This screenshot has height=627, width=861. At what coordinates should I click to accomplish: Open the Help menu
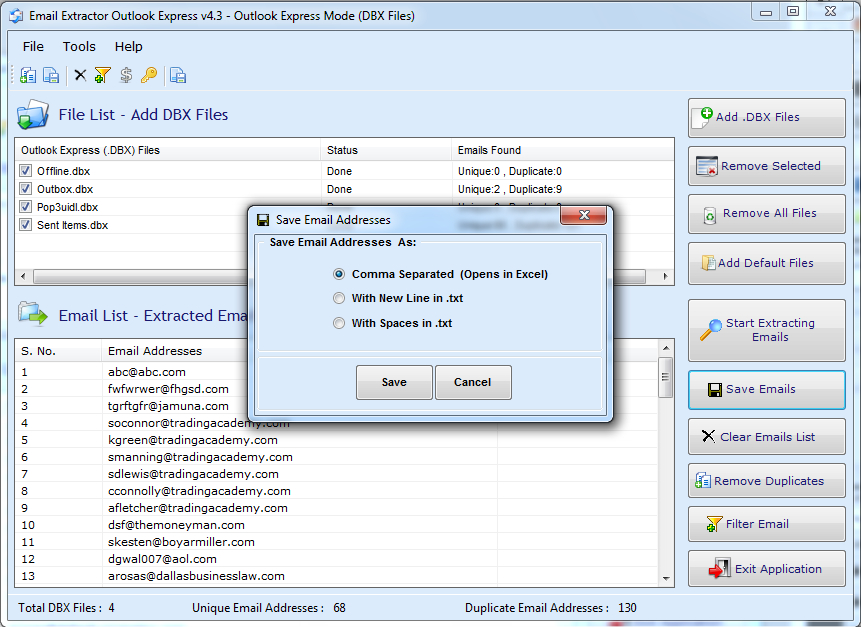point(128,47)
